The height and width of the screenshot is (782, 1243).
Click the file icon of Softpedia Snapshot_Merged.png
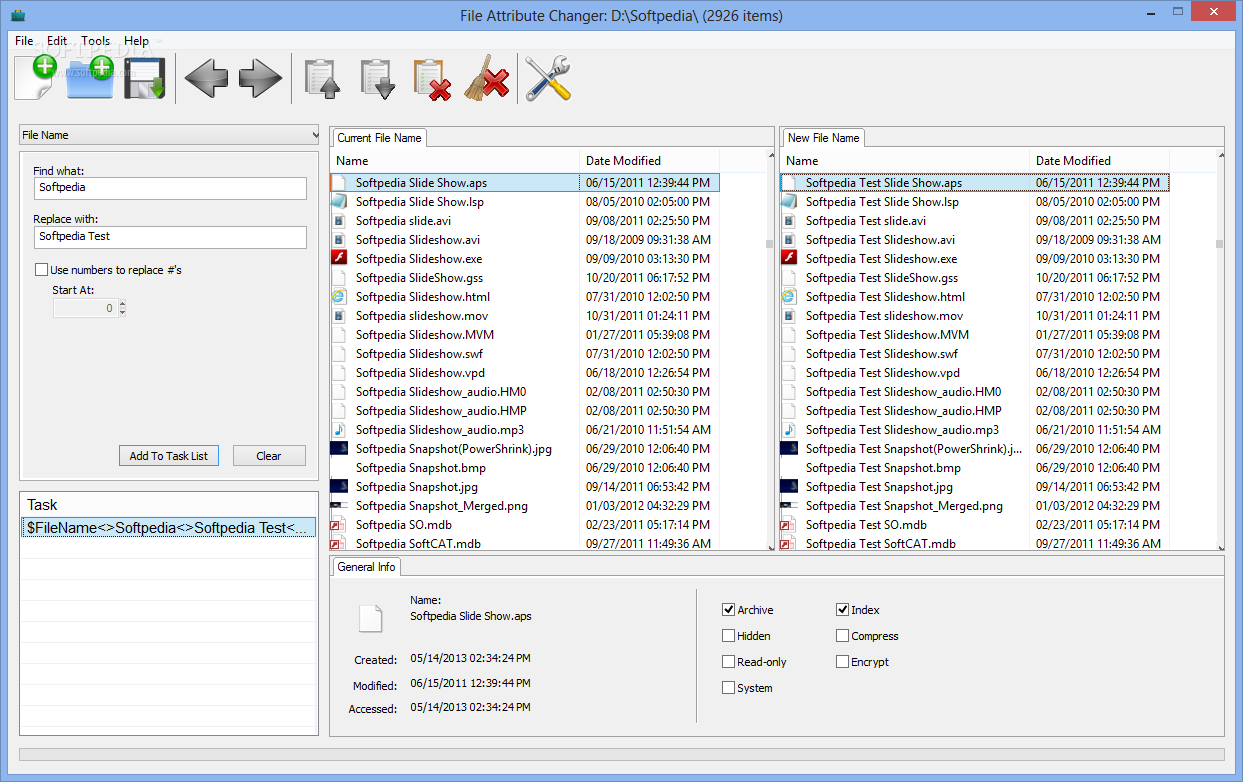[339, 505]
